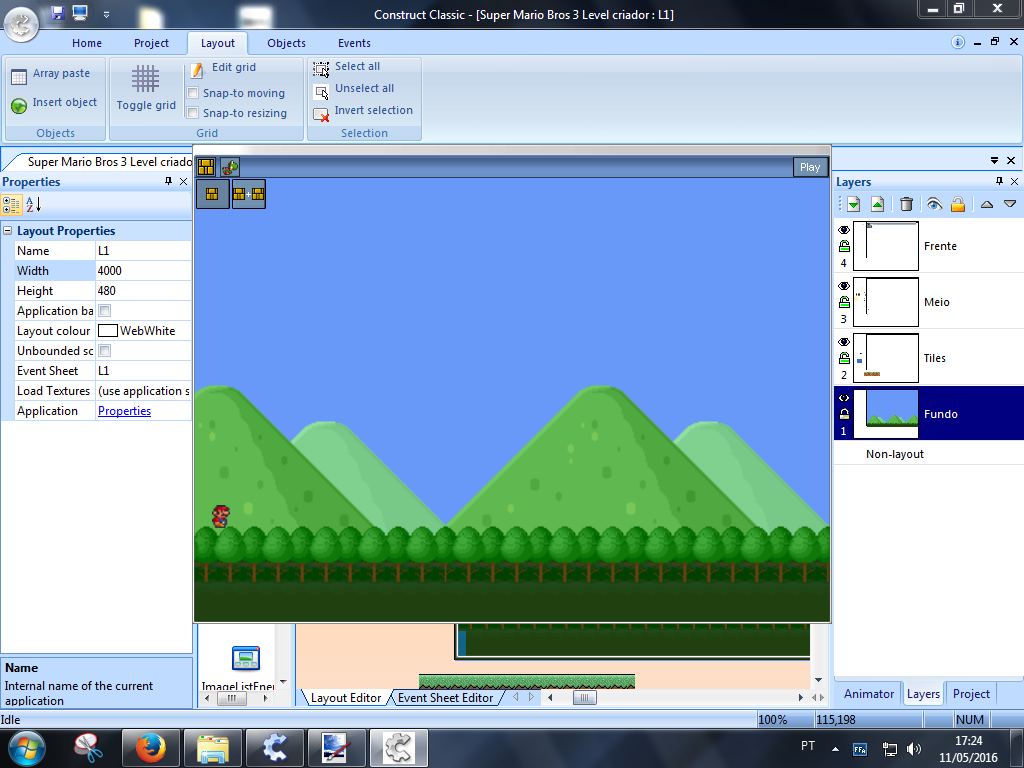Select the Meio layer thumbnail
Viewport: 1024px width, 768px height.
[x=886, y=302]
